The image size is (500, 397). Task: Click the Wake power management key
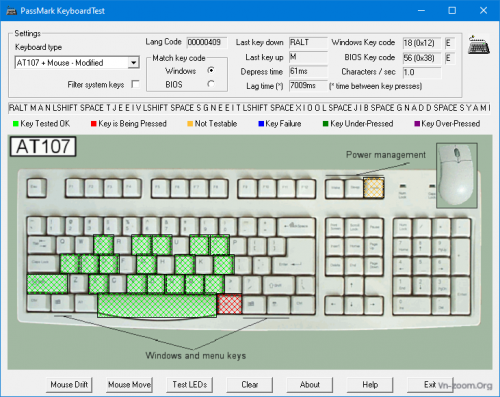tap(335, 189)
